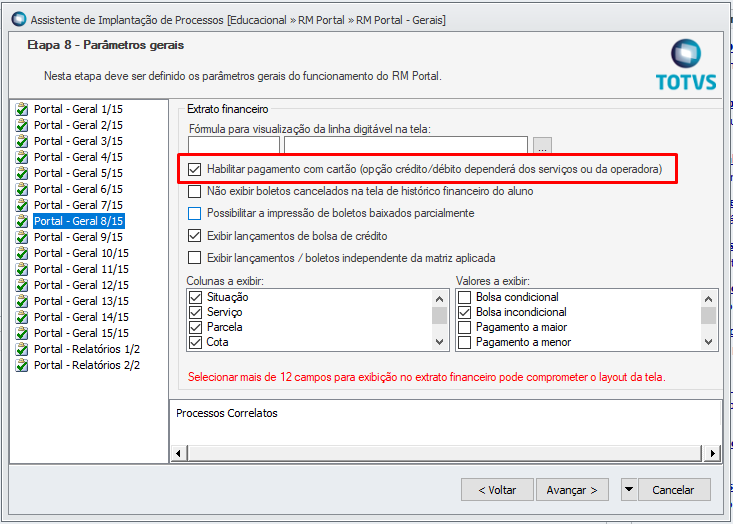Select Portal - Geral 12/15 step
This screenshot has height=524, width=733.
click(x=81, y=285)
